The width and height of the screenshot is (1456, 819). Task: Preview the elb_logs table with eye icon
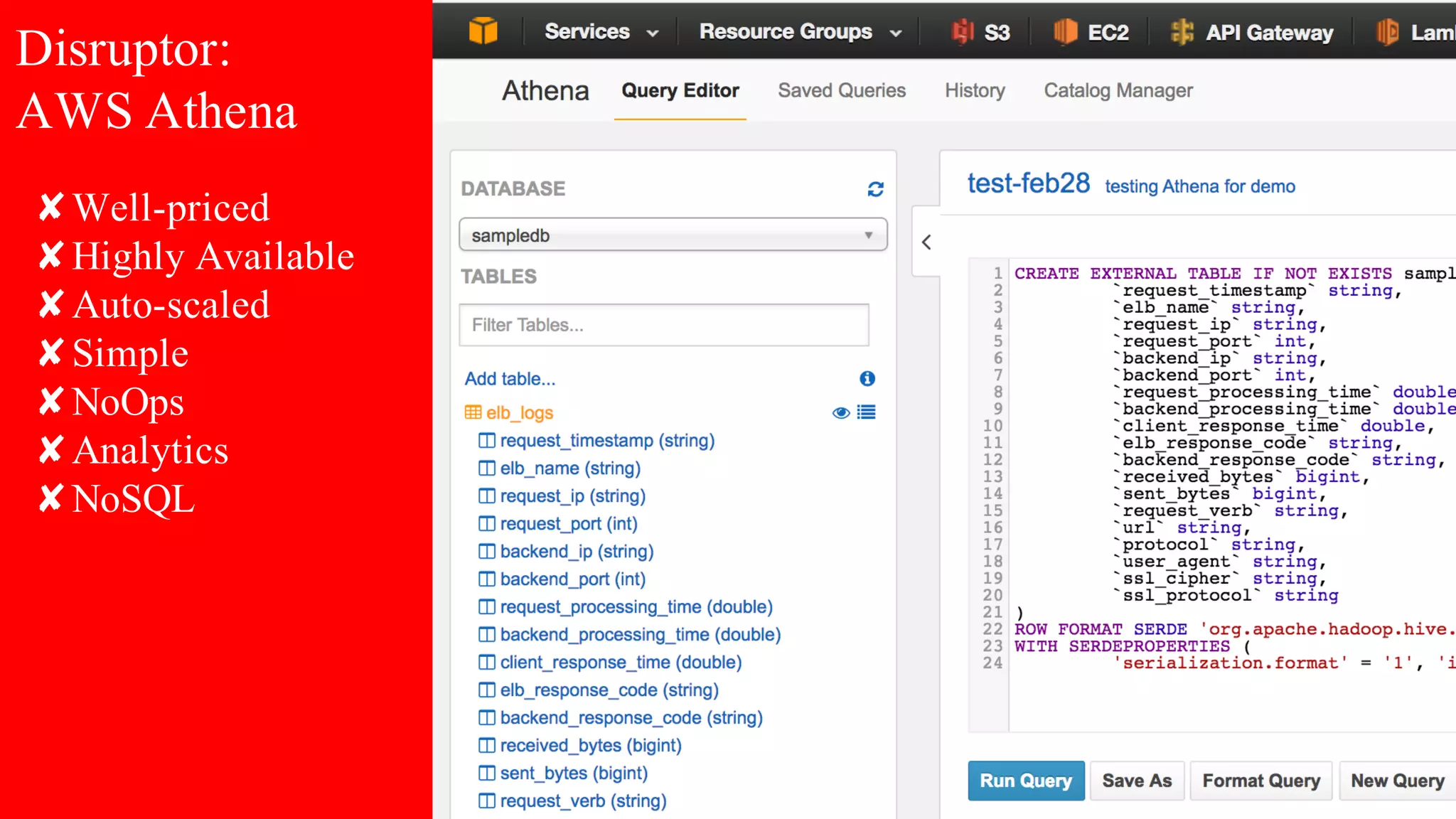coord(841,413)
